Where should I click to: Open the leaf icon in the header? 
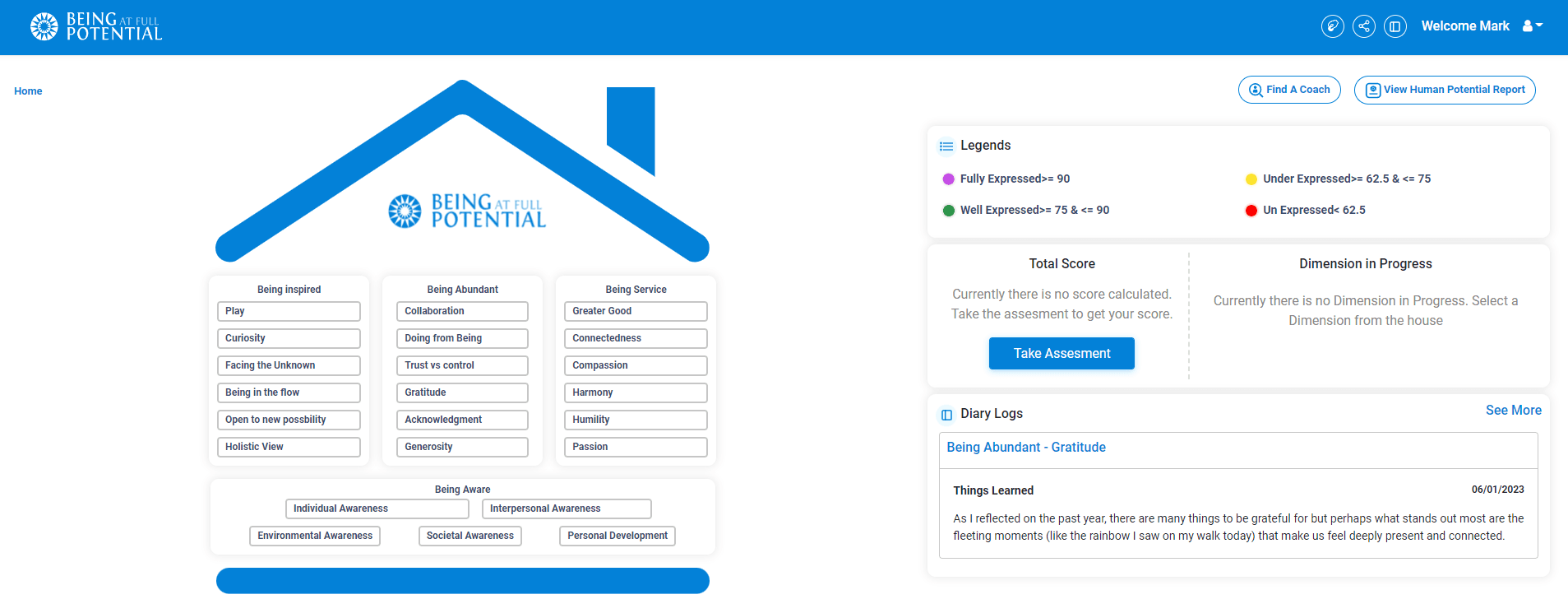pos(1333,26)
